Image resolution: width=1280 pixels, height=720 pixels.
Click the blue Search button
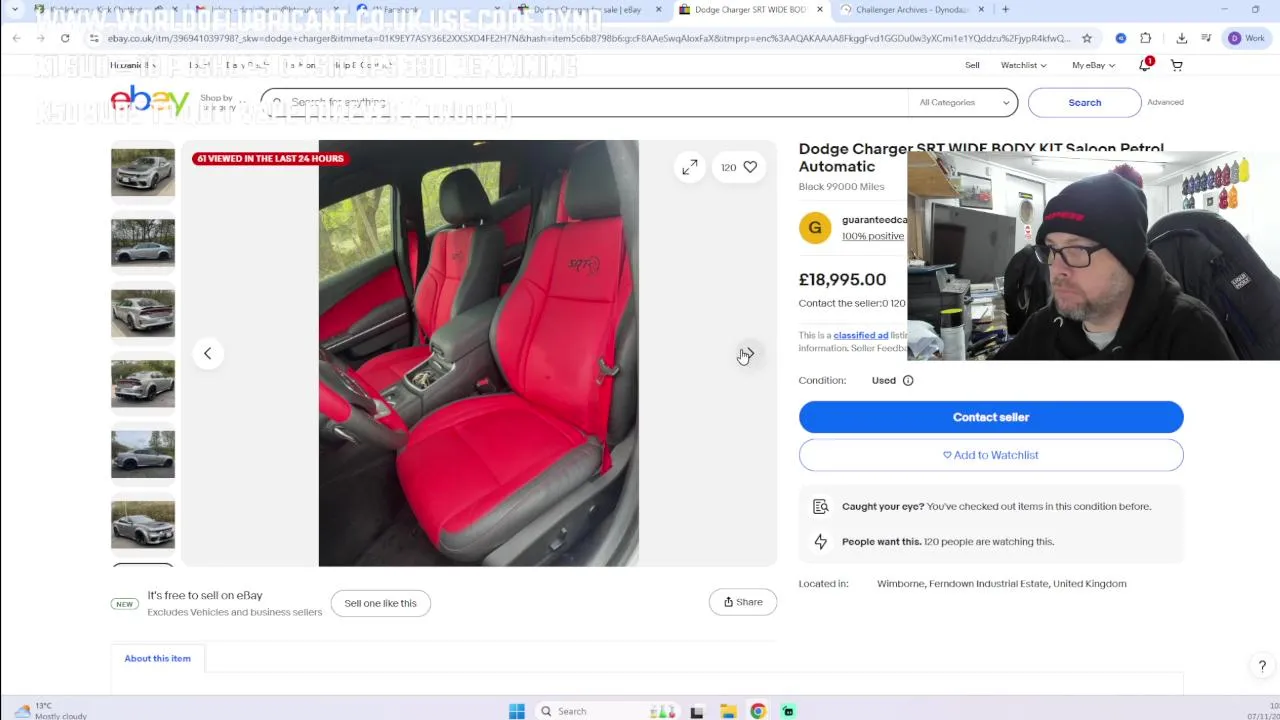(1084, 102)
